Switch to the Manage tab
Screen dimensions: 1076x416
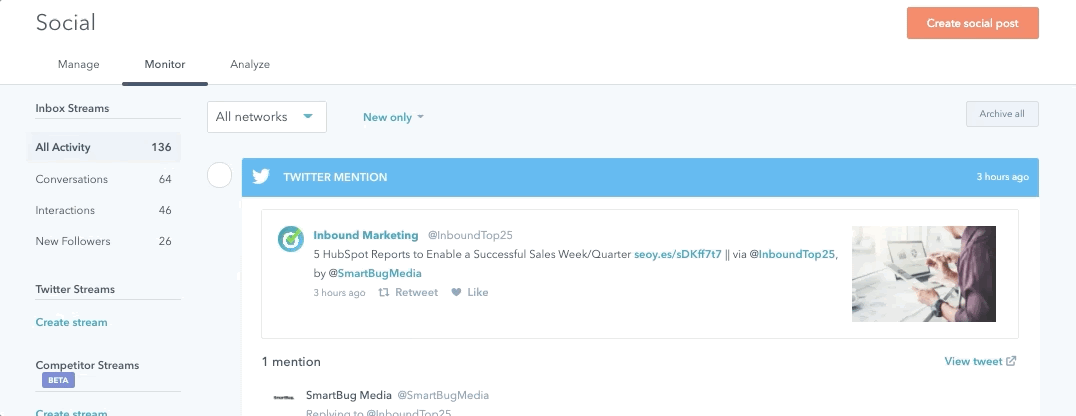[x=79, y=65]
